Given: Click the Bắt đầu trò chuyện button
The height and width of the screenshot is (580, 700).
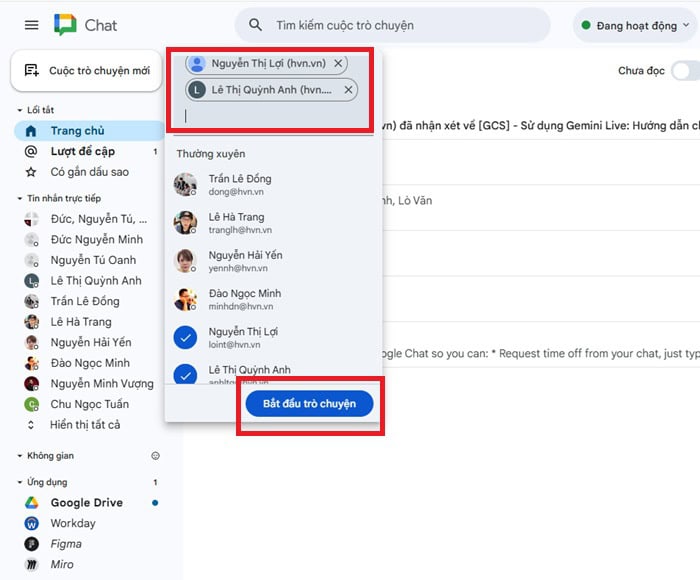Looking at the screenshot, I should click(309, 403).
